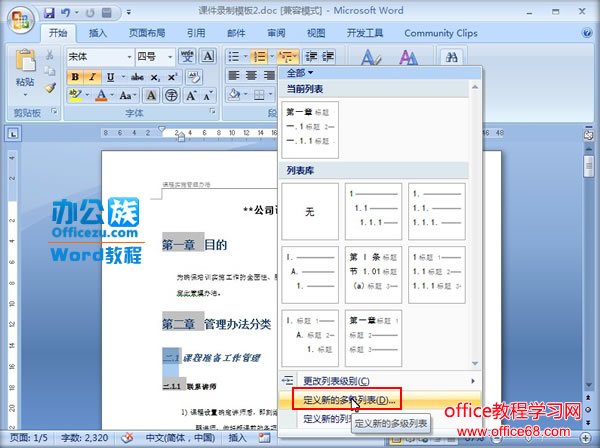The width and height of the screenshot is (600, 448).
Task: Click the enclosed character icon
Action: 171,95
